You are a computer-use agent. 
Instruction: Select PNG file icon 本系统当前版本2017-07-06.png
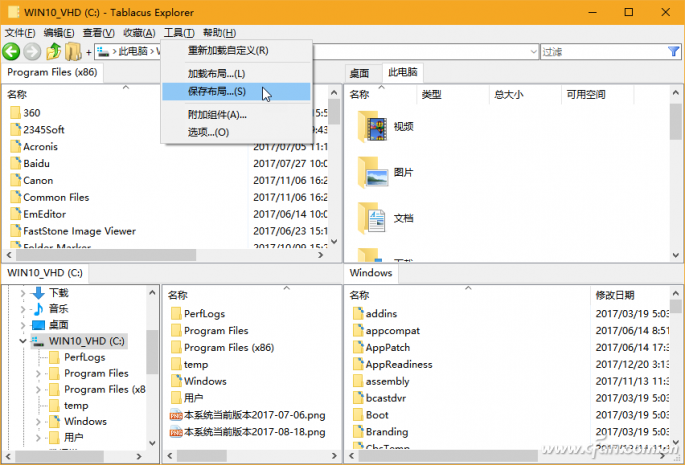176,415
